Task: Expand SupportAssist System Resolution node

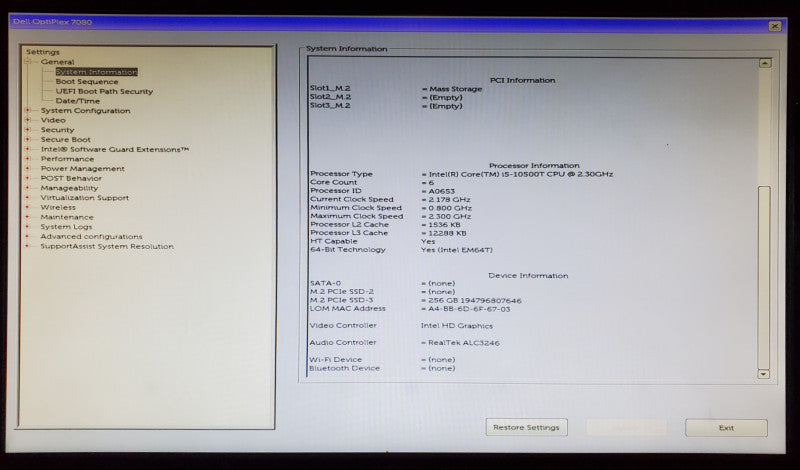Action: (x=28, y=246)
